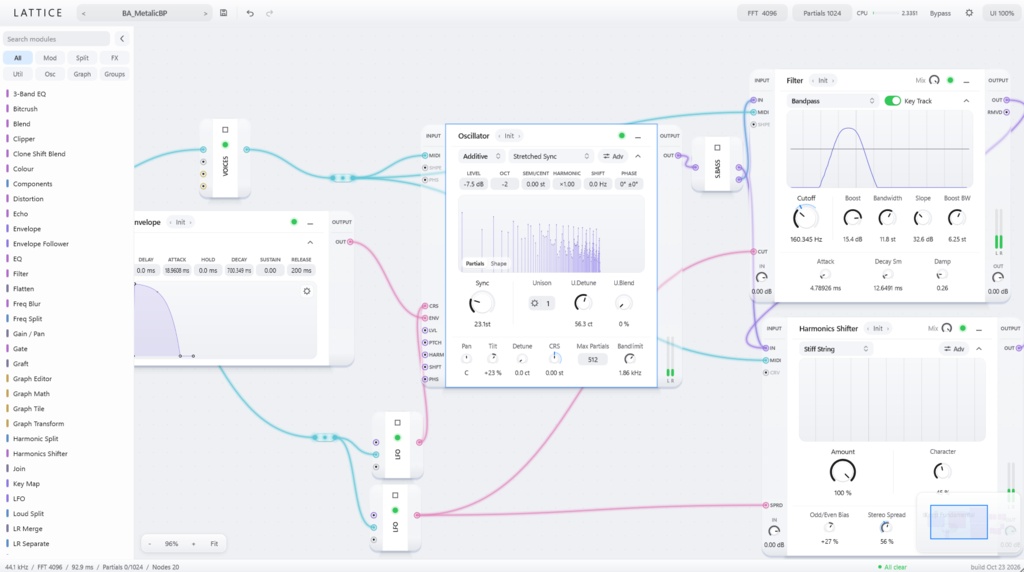Redo the last undone action

point(269,13)
